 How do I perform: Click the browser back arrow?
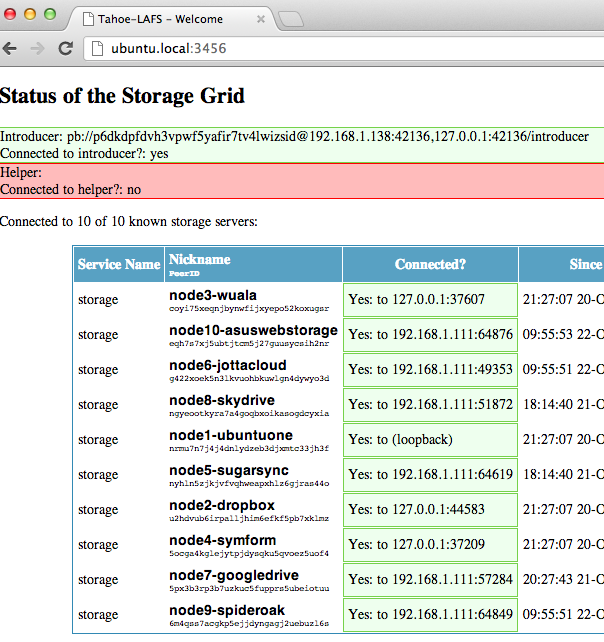[9, 49]
